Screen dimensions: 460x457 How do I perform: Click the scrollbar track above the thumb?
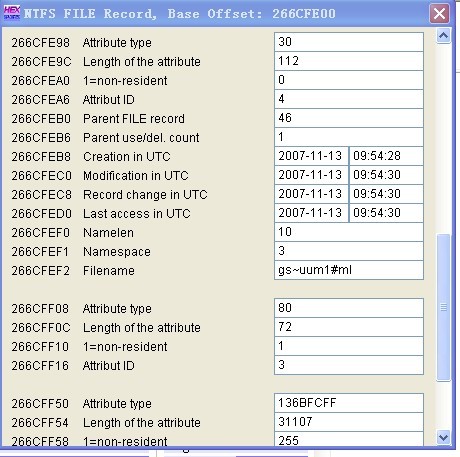443,139
